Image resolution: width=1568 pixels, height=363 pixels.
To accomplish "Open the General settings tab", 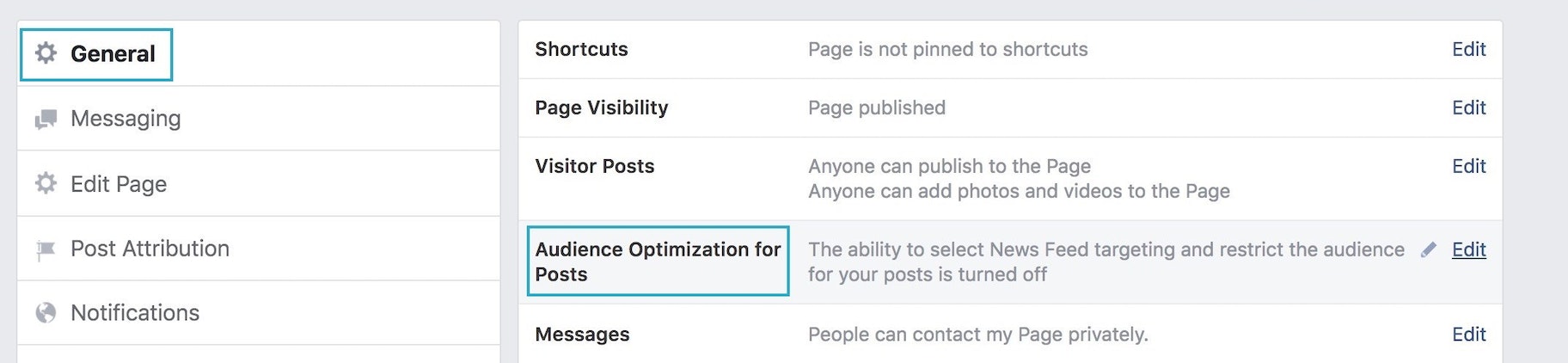I will (x=113, y=54).
